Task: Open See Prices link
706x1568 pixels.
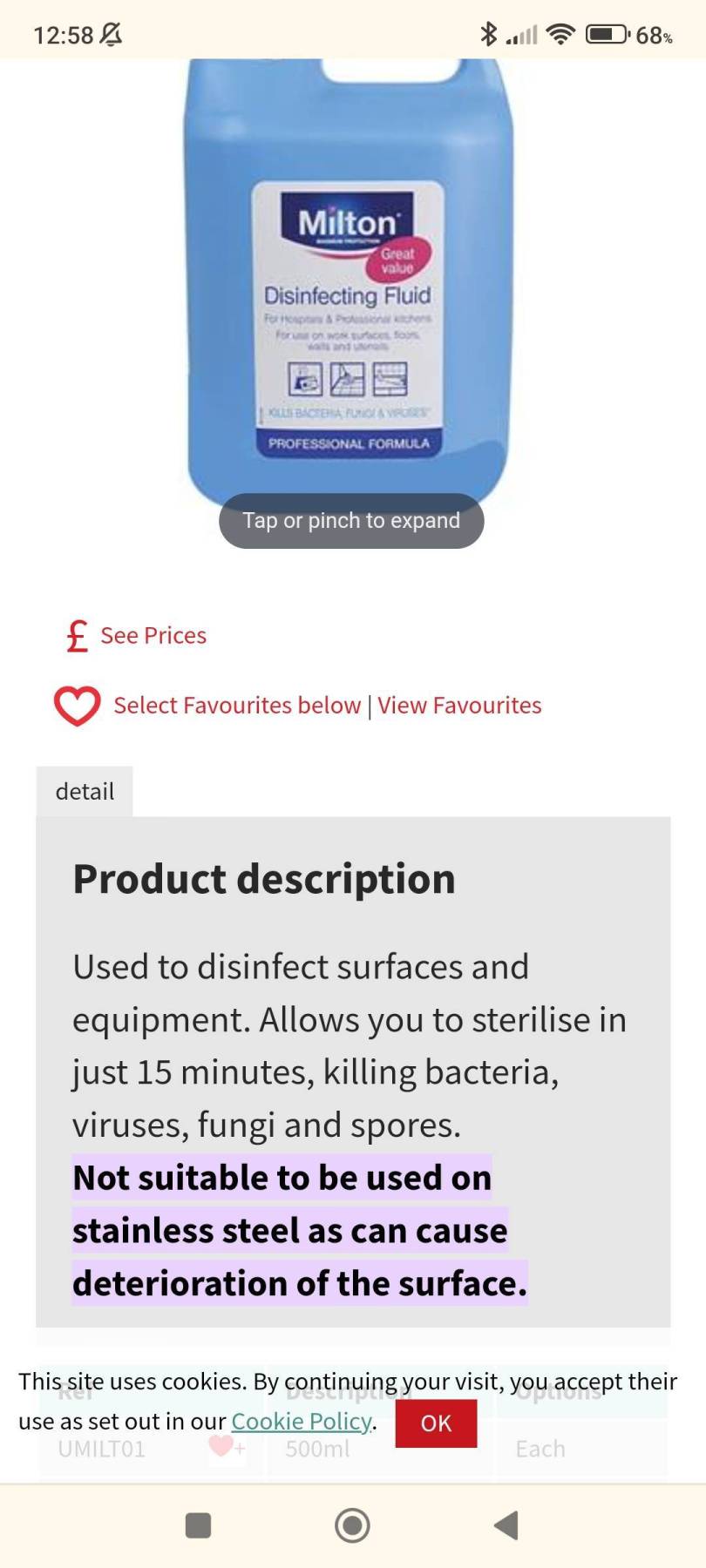Action: [x=153, y=636]
